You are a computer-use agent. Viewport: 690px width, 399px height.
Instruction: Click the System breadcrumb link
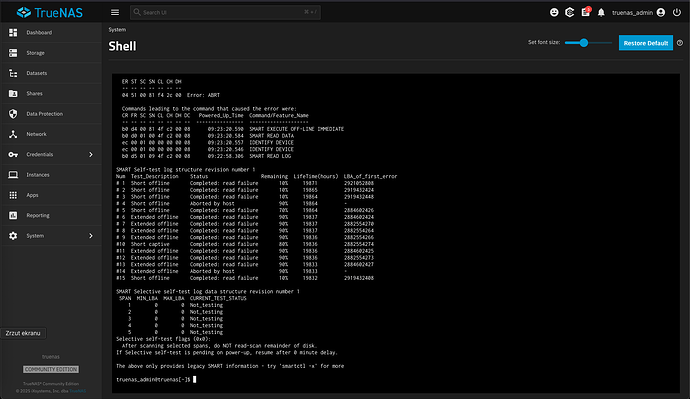(x=117, y=29)
